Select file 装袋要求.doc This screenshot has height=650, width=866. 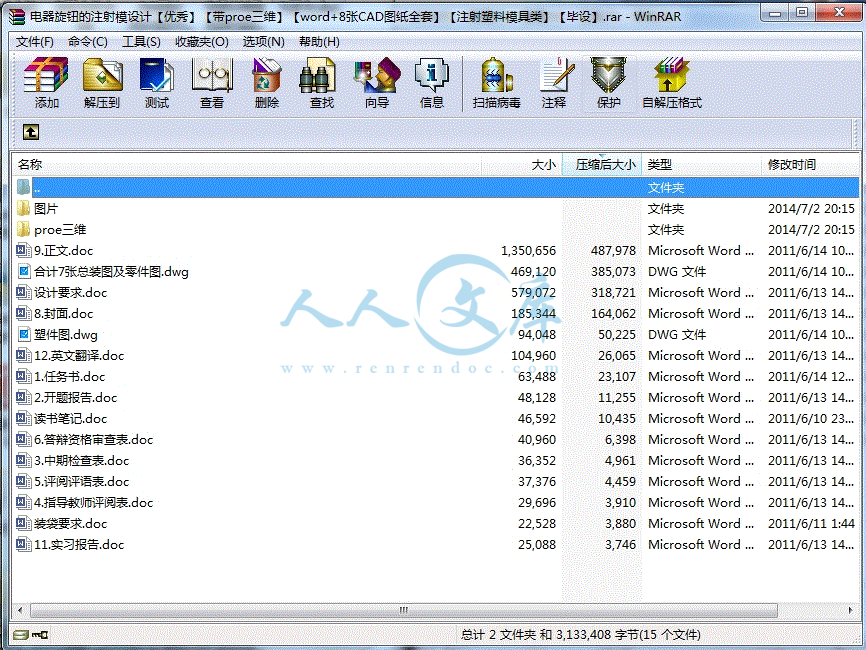[x=71, y=523]
